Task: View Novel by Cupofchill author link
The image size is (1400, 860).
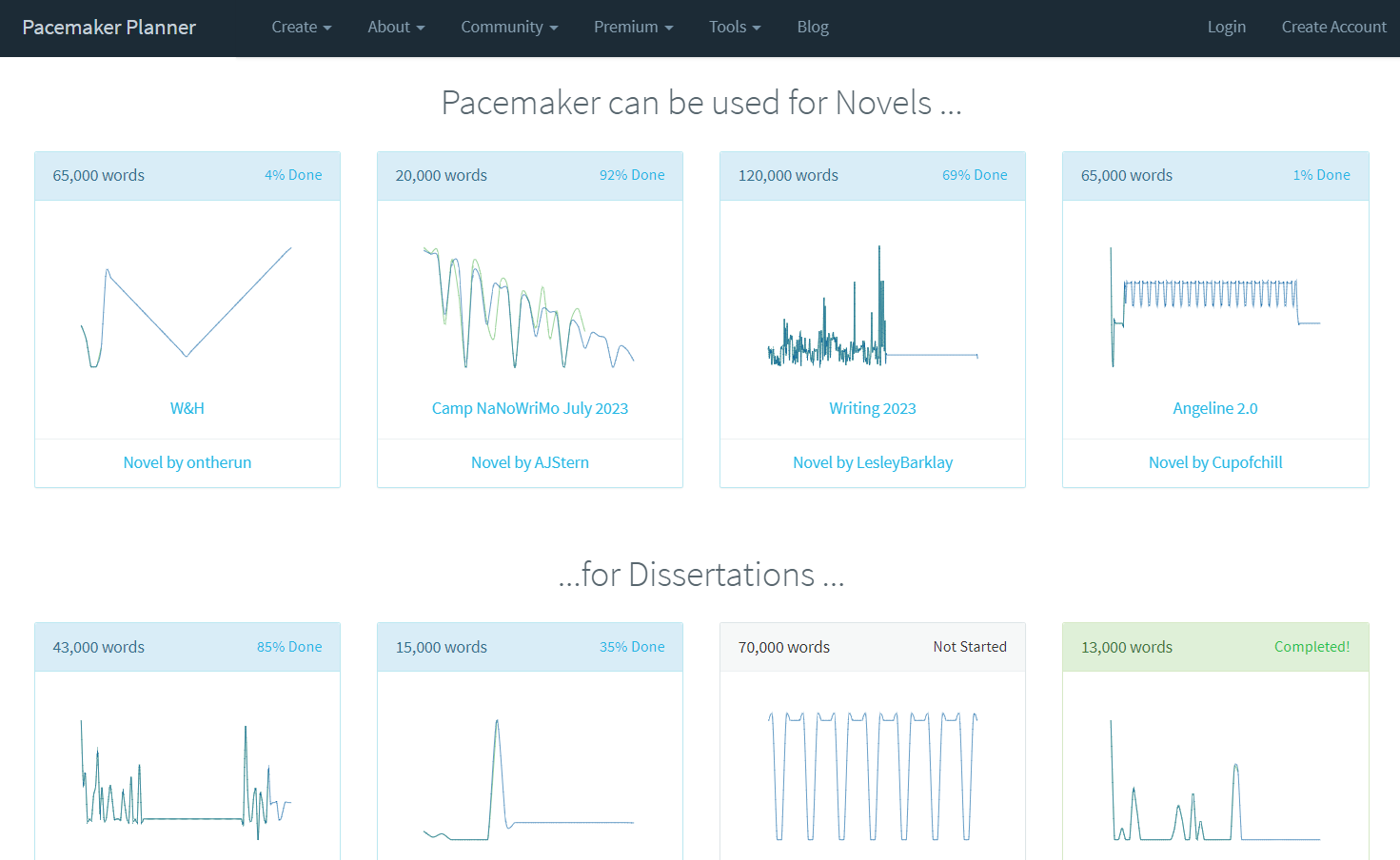Action: [x=1215, y=462]
